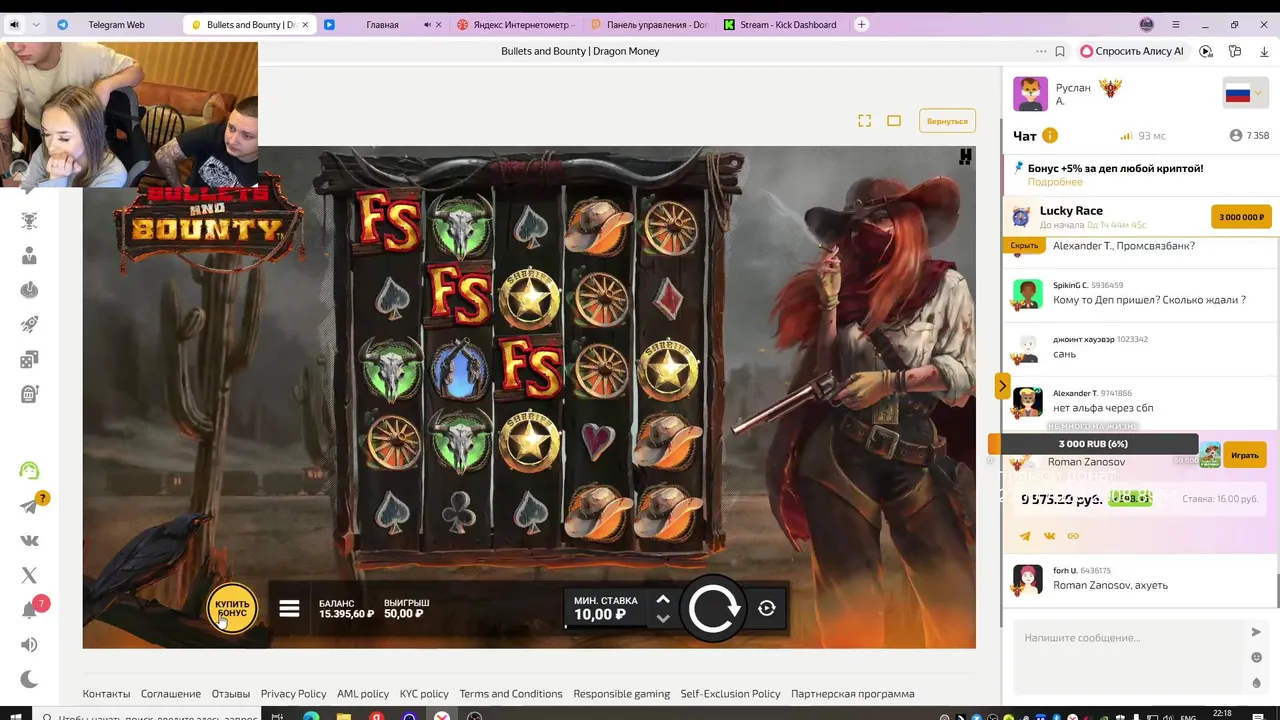This screenshot has width=1280, height=720.
Task: Click the 3 000 000 ₽ Lucky Race button
Action: tap(1241, 217)
